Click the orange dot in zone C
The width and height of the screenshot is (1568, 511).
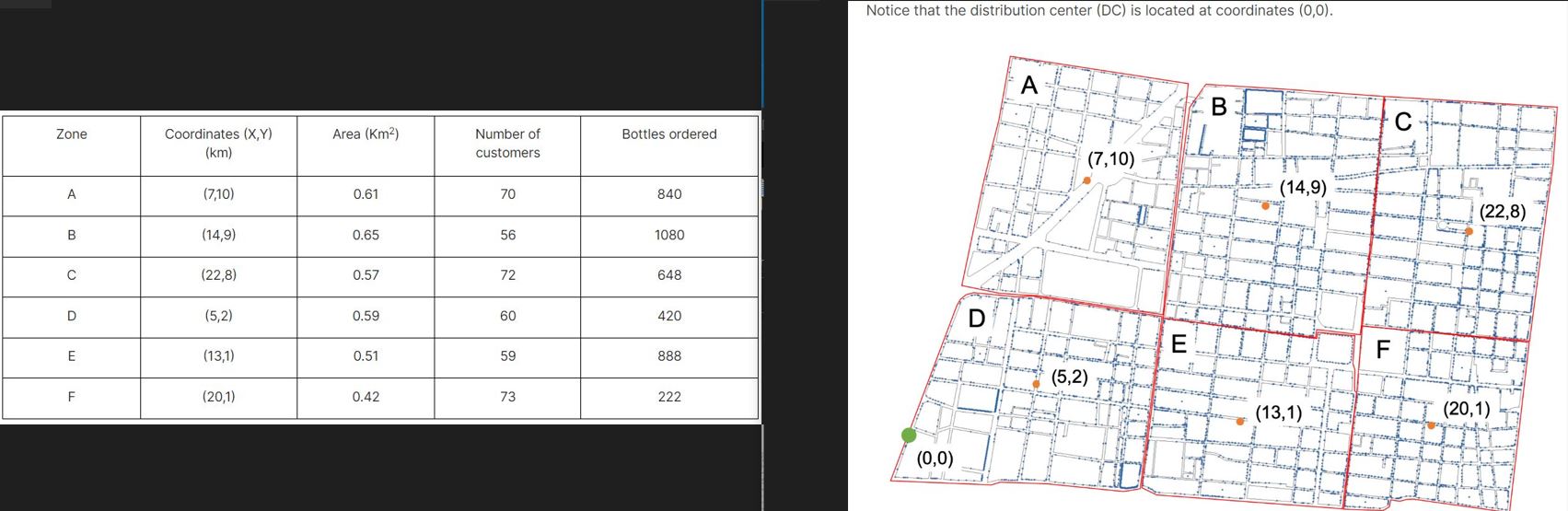point(1469,232)
